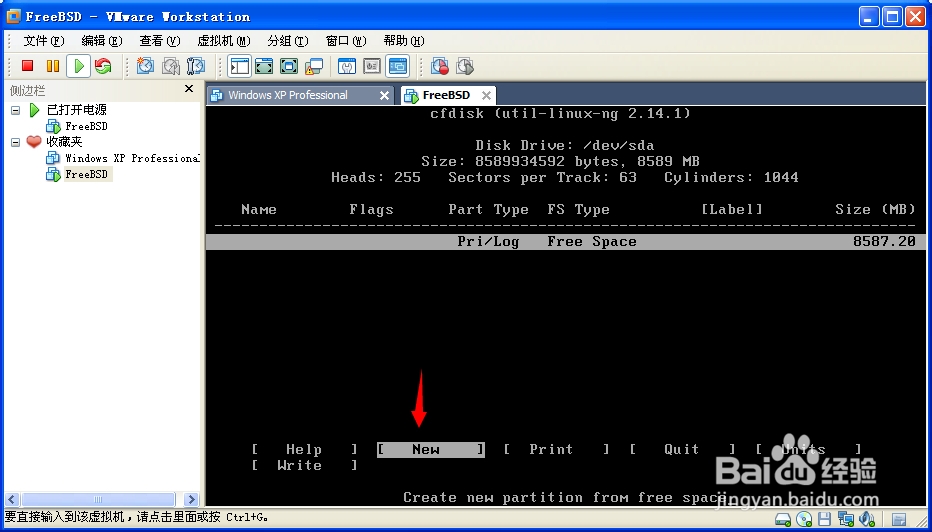Click the 侧边栏 sidebar header label
Screen dimensions: 932x532
point(27,90)
